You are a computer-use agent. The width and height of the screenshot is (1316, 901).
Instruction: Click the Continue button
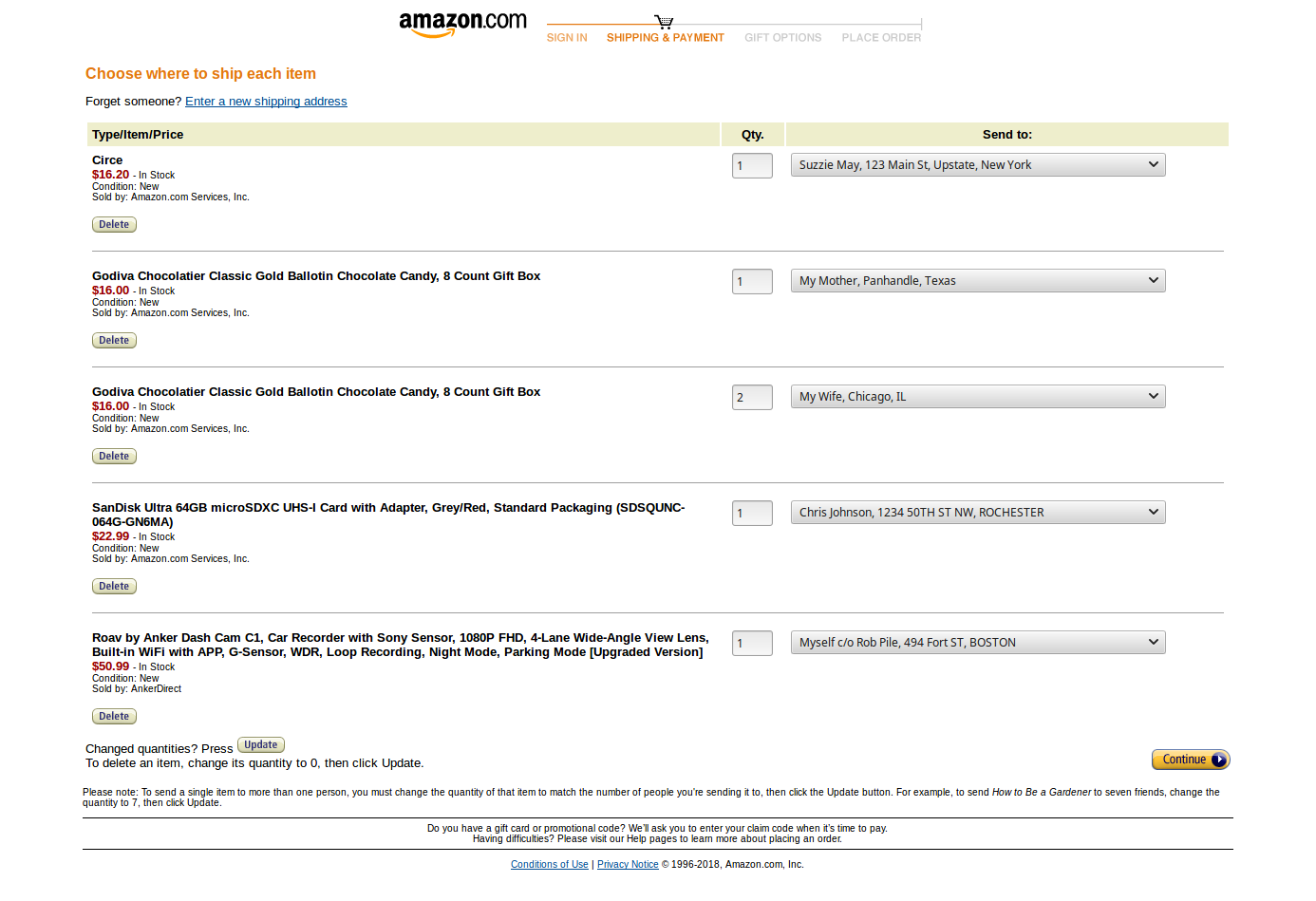click(1190, 760)
